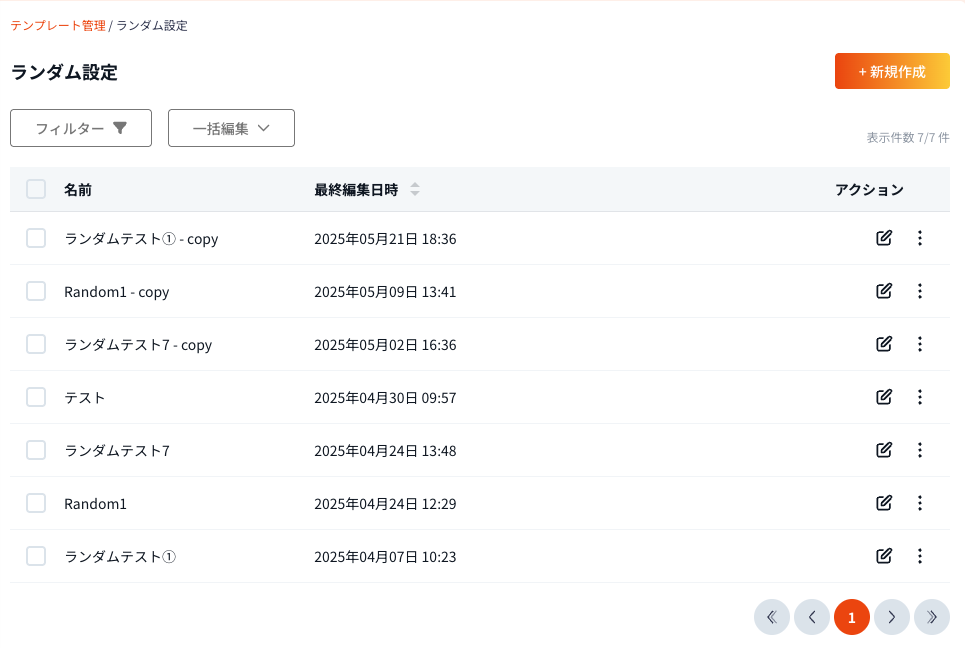Image resolution: width=965 pixels, height=648 pixels.
Task: Select the Random1 row checkbox
Action: tap(36, 503)
